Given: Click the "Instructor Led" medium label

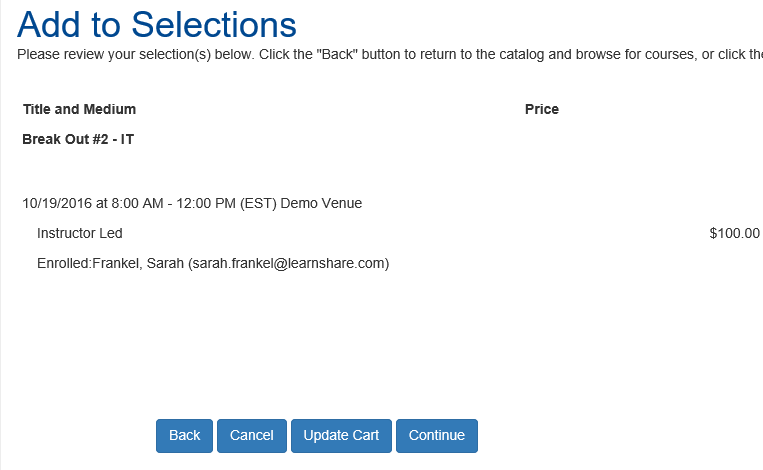Looking at the screenshot, I should pyautogui.click(x=80, y=233).
